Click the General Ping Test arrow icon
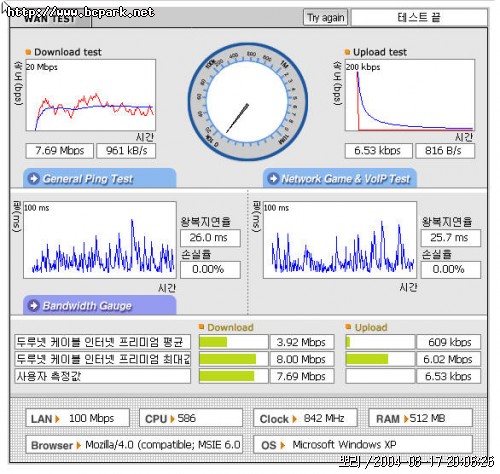Viewport: 500px width, 474px height. pyautogui.click(x=34, y=179)
